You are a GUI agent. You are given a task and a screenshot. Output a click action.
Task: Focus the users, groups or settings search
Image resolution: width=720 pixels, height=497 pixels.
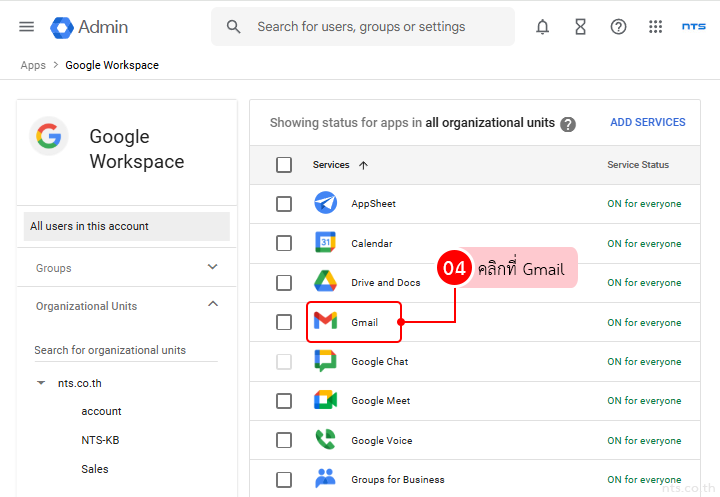click(363, 27)
